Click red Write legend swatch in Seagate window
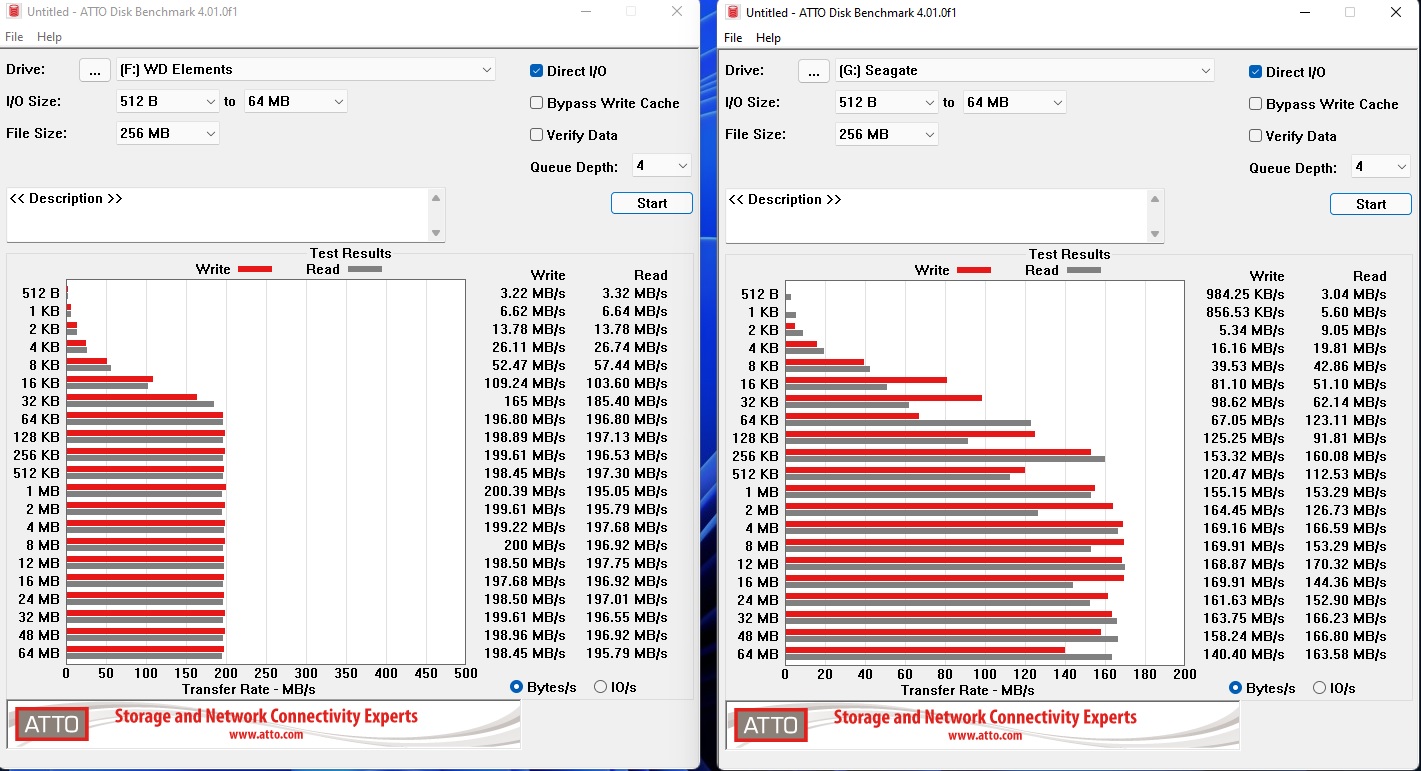Image resolution: width=1421 pixels, height=771 pixels. click(974, 270)
